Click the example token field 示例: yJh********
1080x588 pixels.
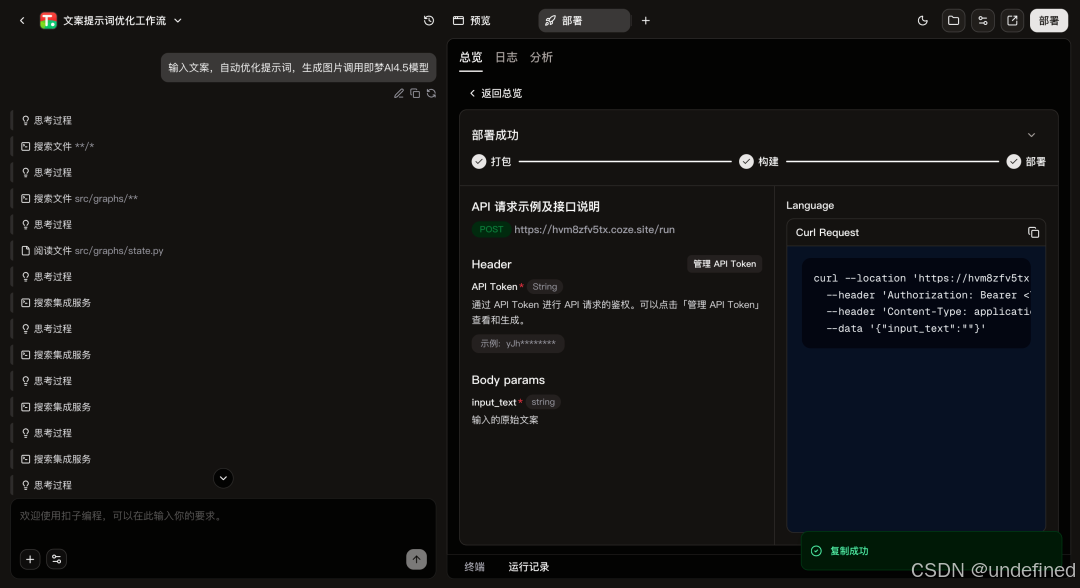(x=518, y=344)
